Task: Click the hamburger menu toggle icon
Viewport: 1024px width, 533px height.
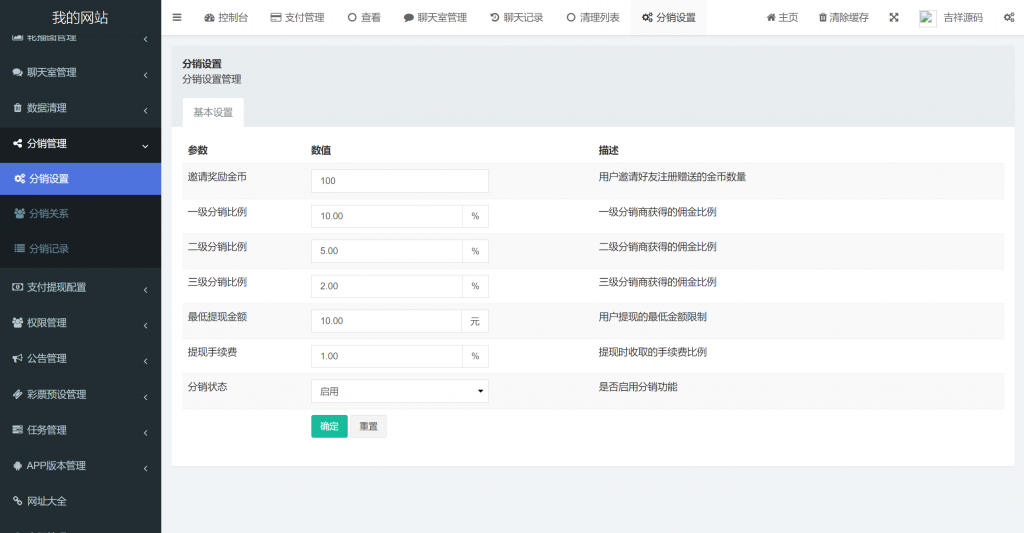Action: tap(177, 17)
